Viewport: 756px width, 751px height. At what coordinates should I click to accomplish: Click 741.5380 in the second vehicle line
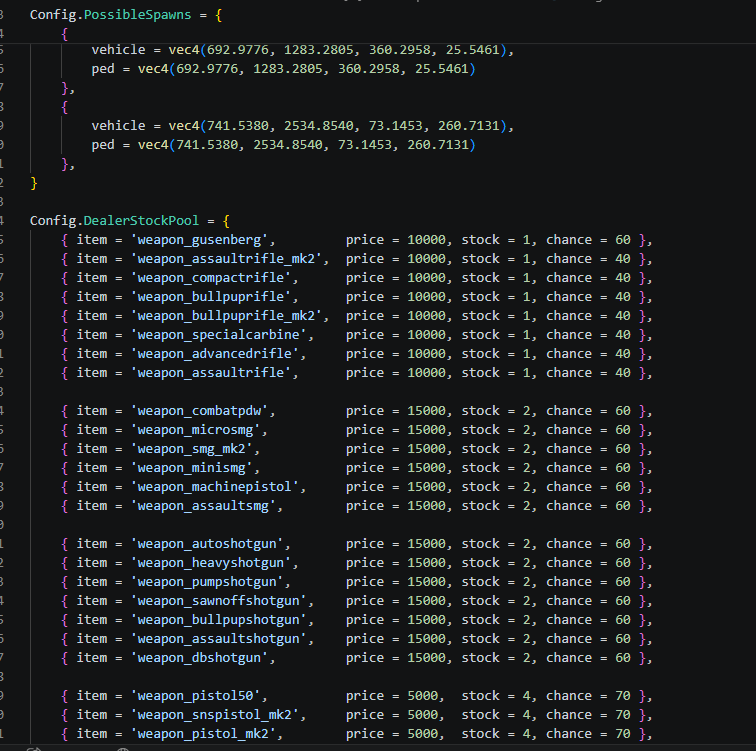[x=238, y=126]
